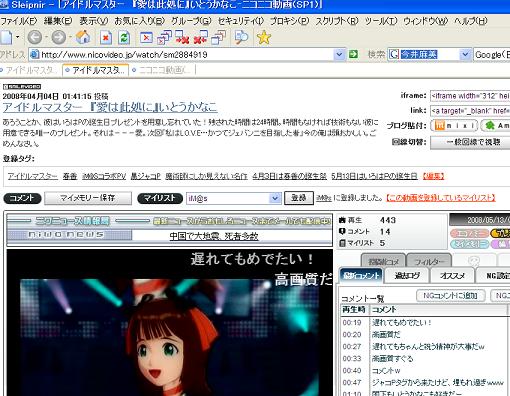Click the NGコメントに追加 button
510x396 pixels.
pyautogui.click(x=451, y=295)
